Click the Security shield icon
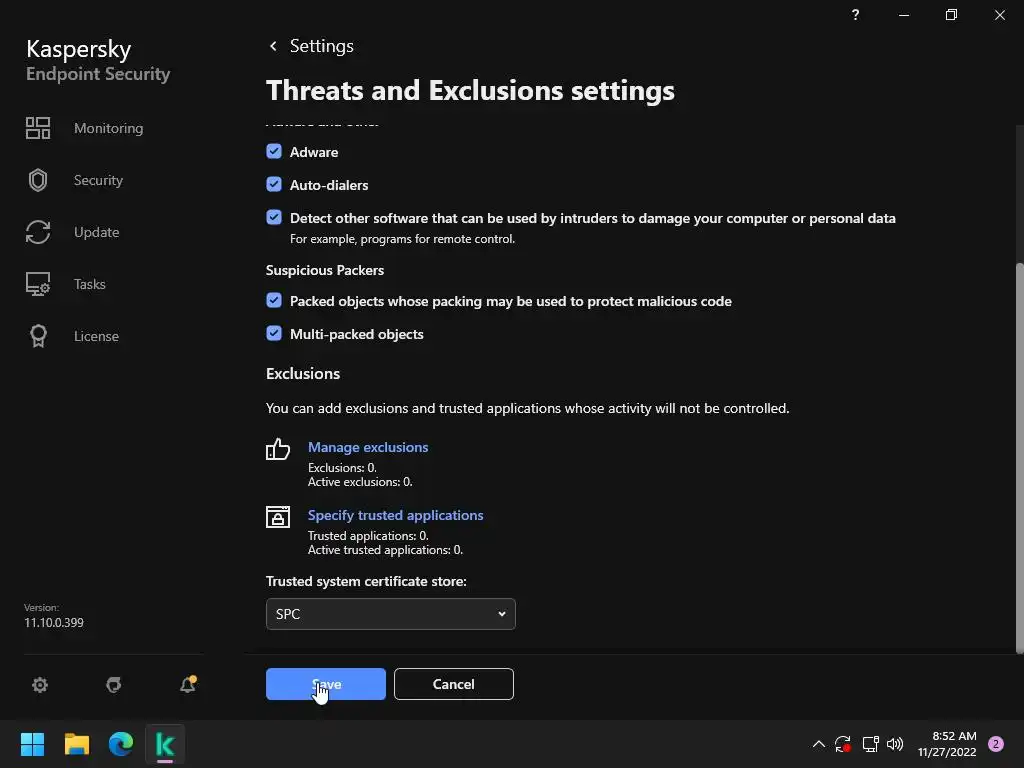This screenshot has width=1024, height=768. tap(38, 180)
